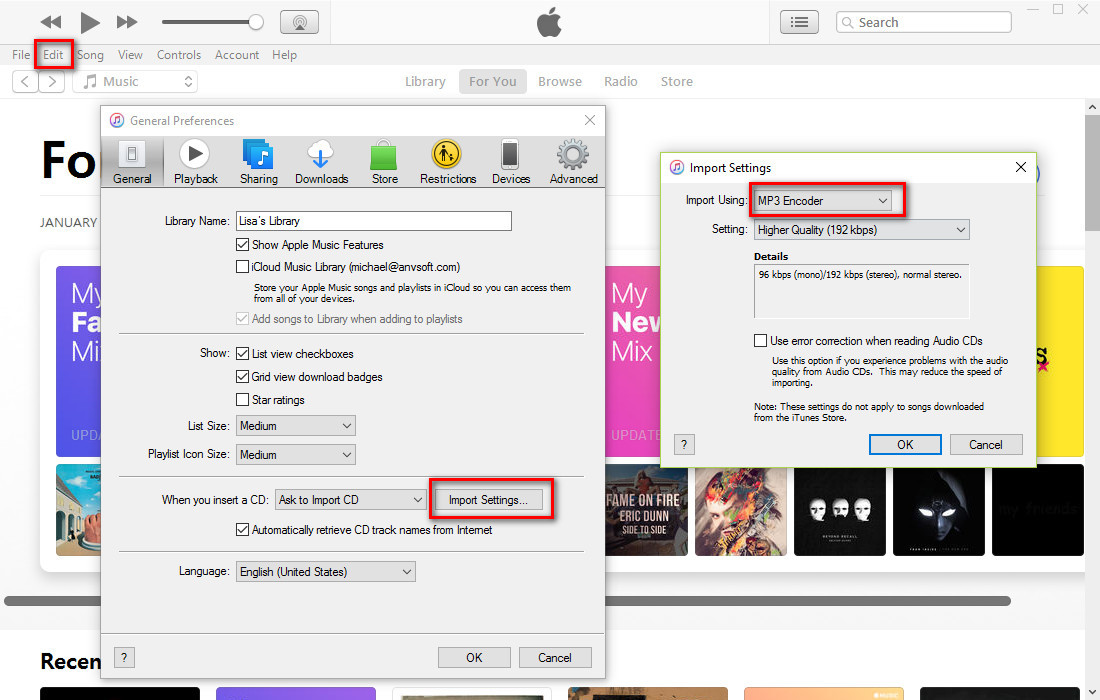Open the Downloads preferences icon
This screenshot has width=1100, height=700.
click(321, 162)
